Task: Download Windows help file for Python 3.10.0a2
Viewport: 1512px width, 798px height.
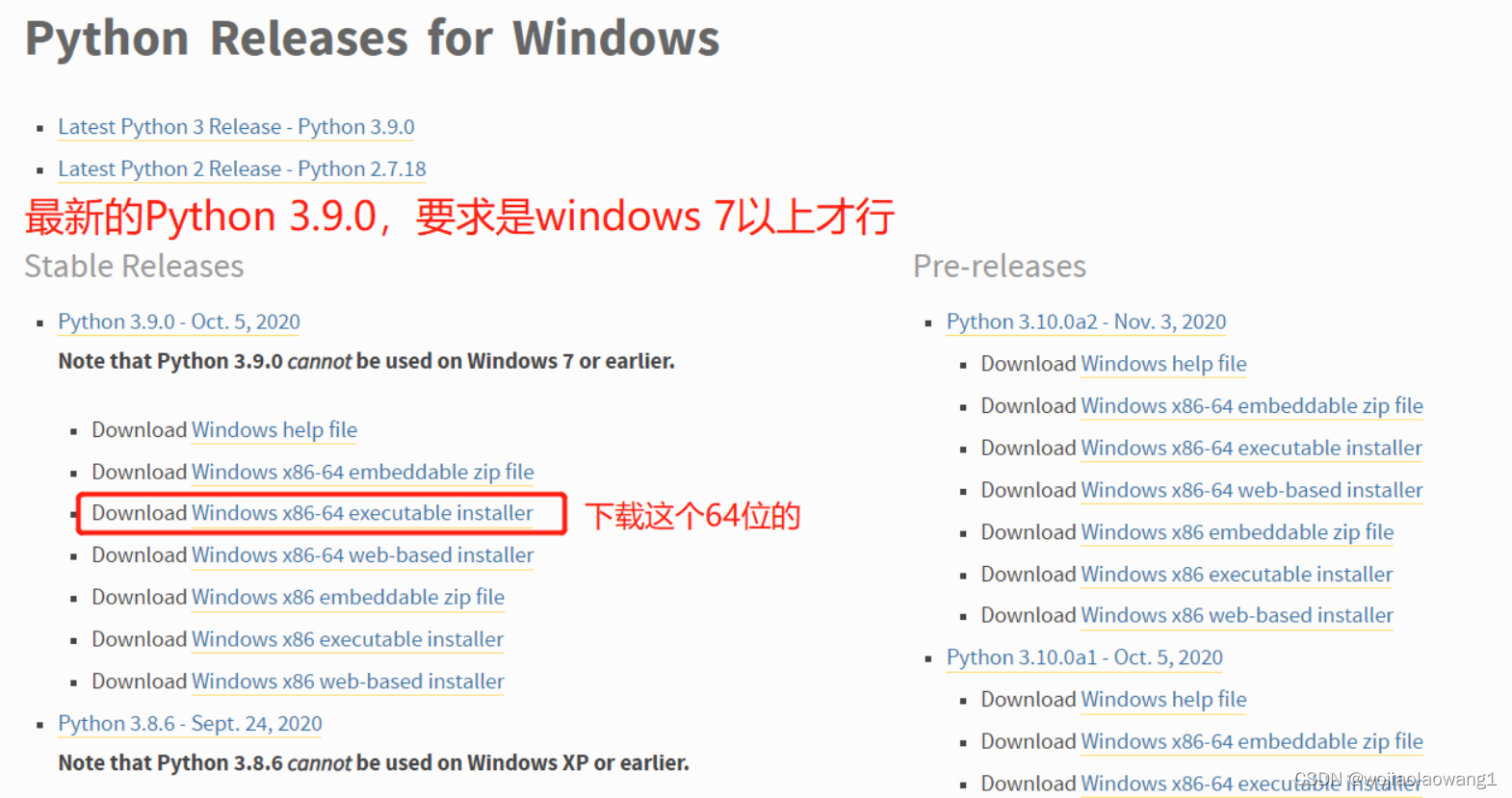Action: point(1163,364)
